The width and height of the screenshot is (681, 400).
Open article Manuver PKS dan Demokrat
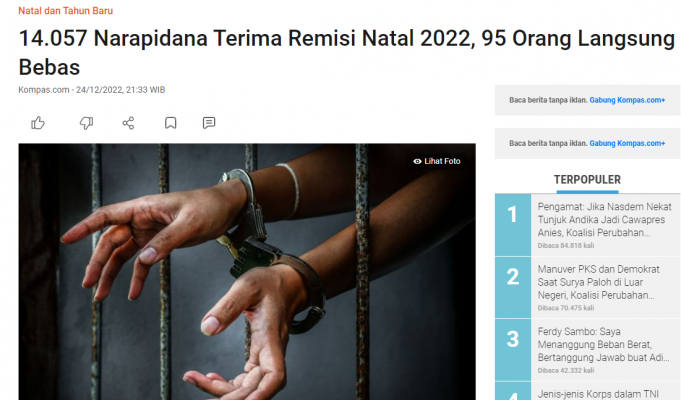(598, 282)
